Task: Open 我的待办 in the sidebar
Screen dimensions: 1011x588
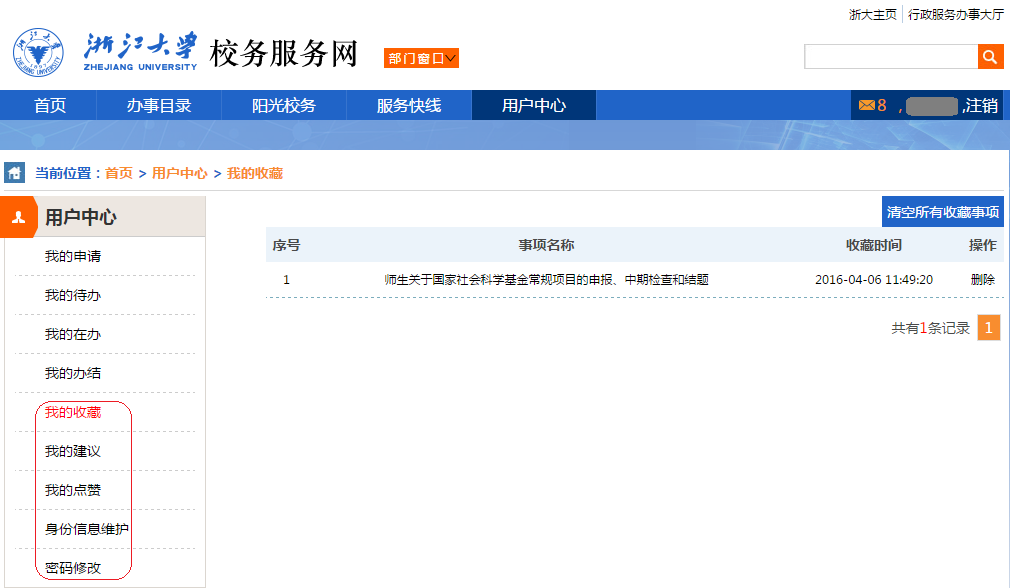Action: [x=73, y=296]
